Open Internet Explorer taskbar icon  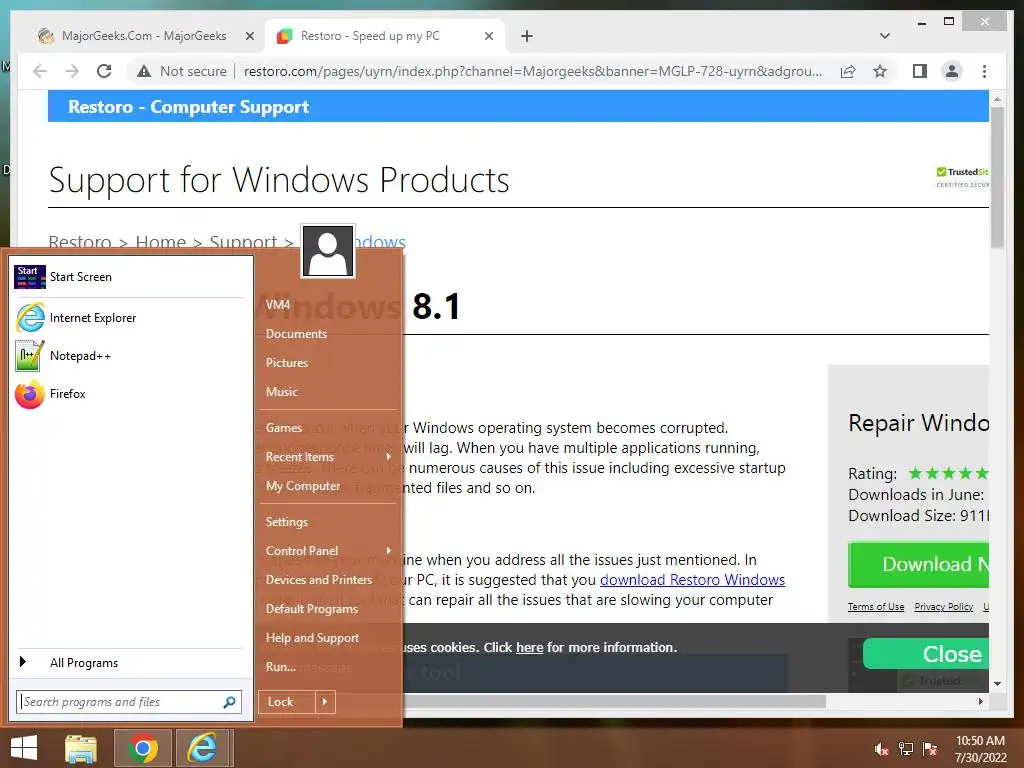(203, 748)
